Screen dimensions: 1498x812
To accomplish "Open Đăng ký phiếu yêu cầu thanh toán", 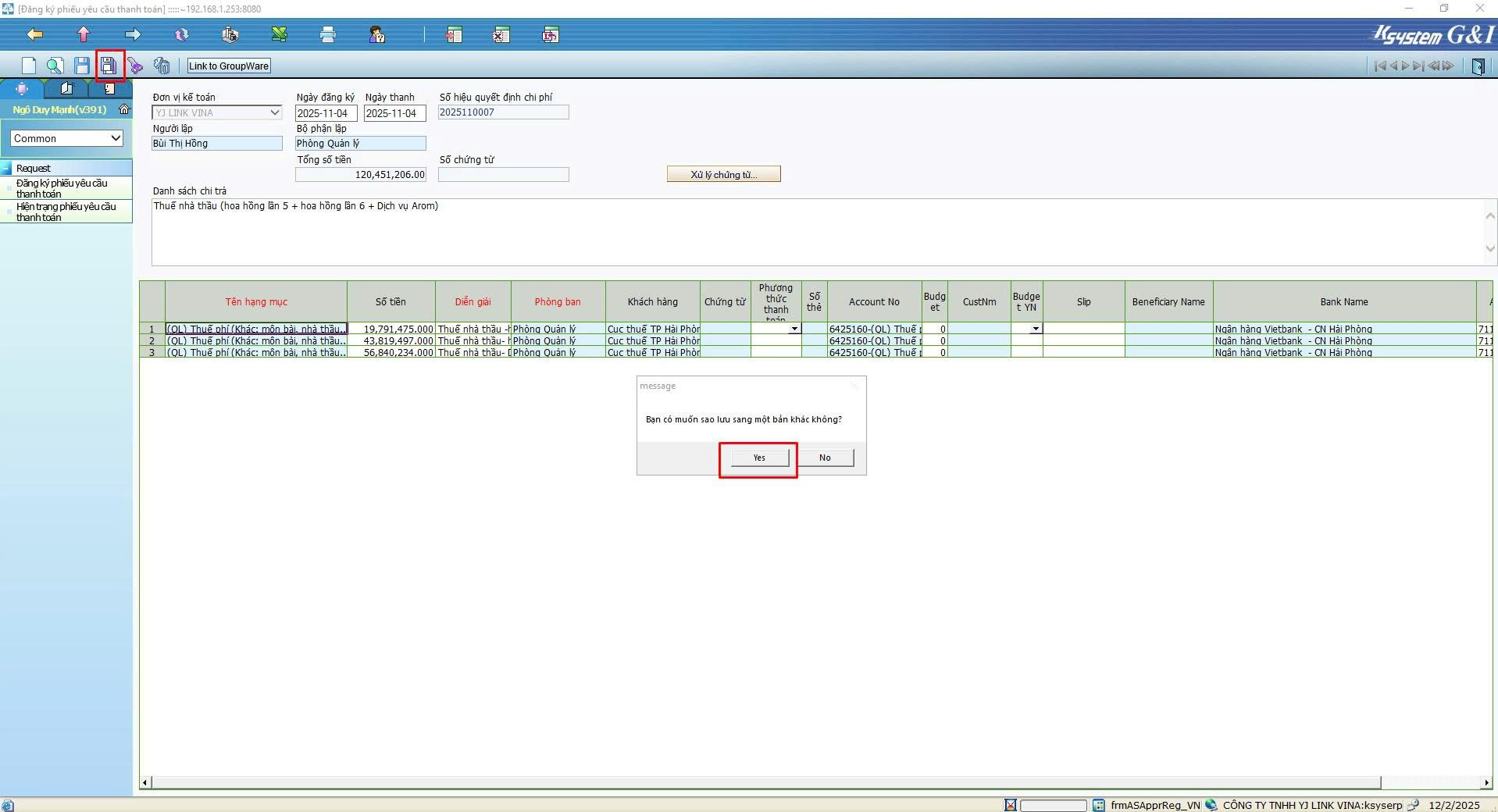I will tap(62, 188).
